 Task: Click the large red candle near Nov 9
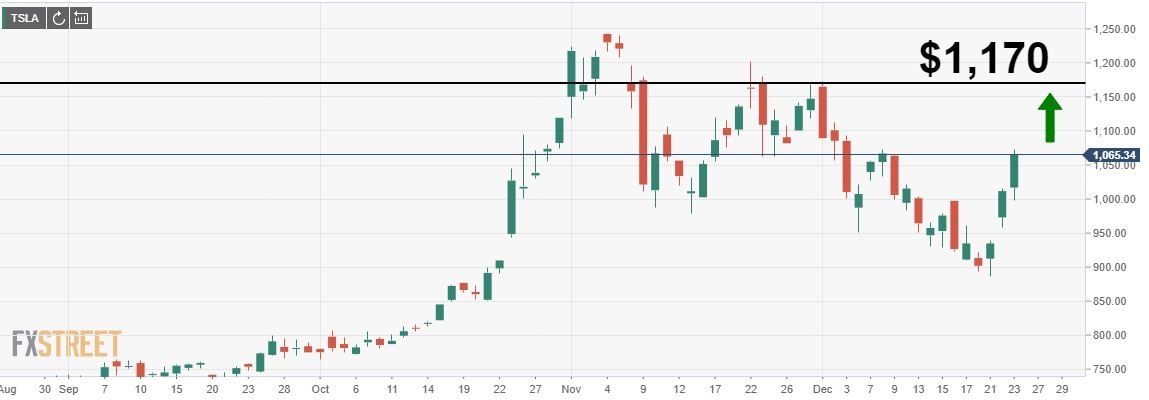643,132
